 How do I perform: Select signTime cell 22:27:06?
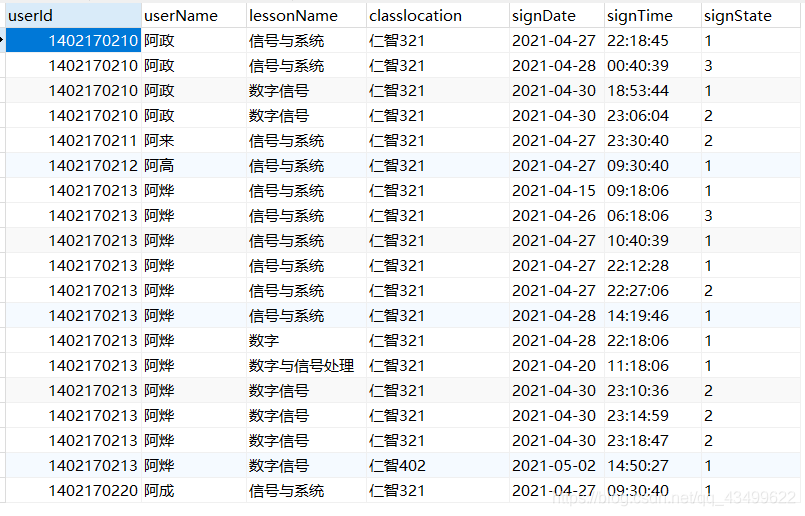tap(653, 291)
